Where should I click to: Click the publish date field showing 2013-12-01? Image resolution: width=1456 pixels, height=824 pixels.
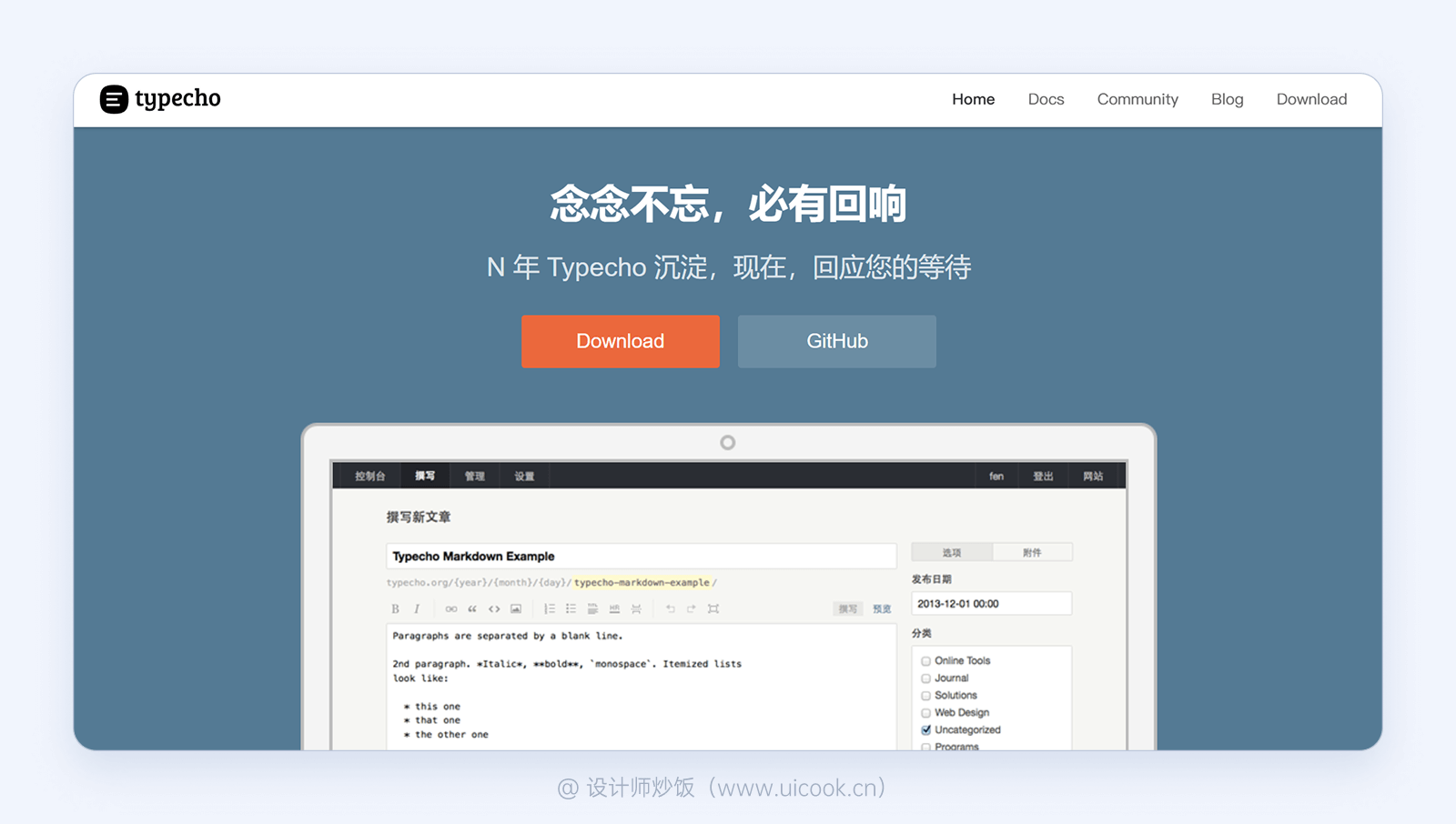point(991,603)
